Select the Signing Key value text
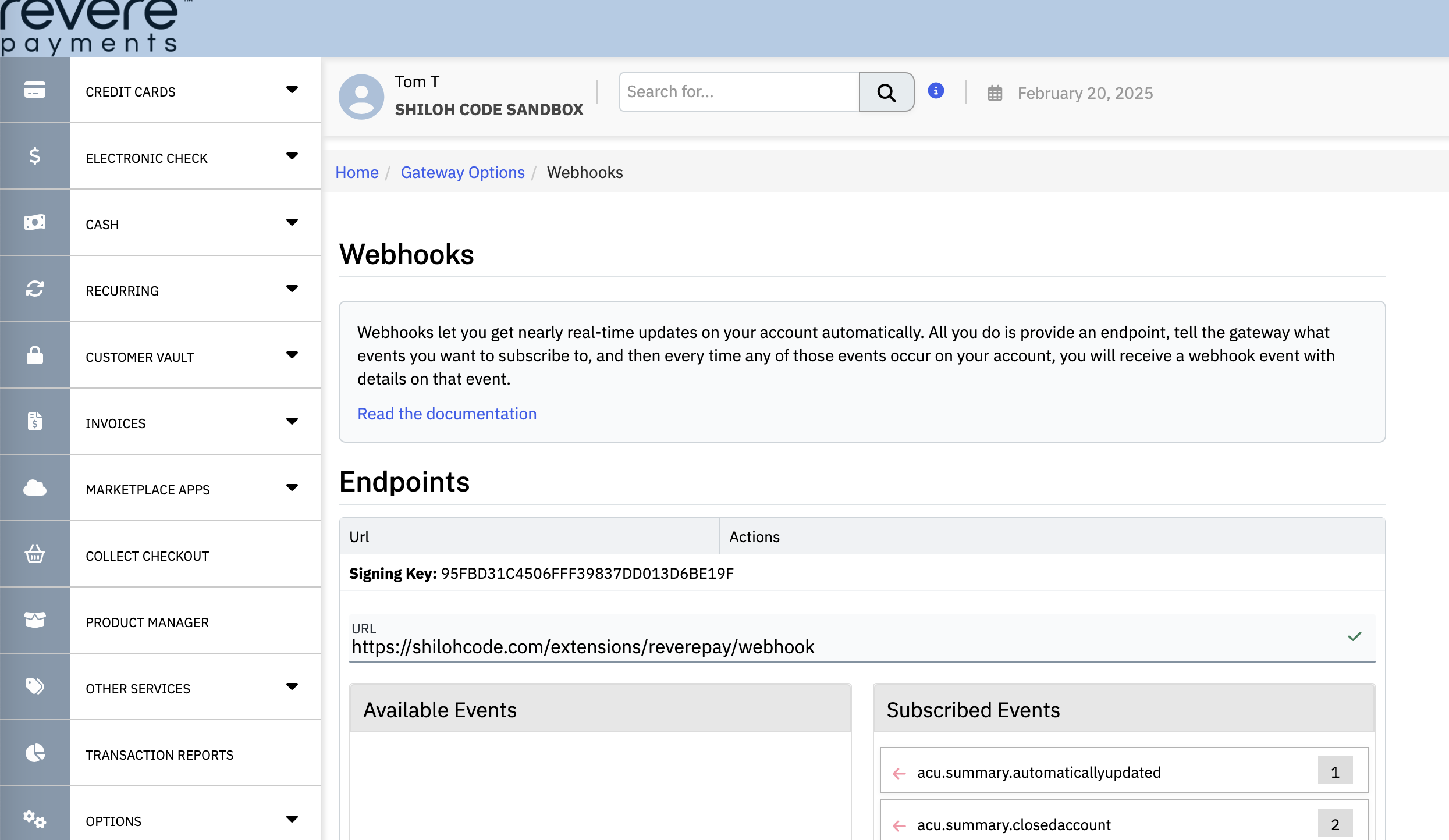Viewport: 1449px width, 840px height. (x=587, y=574)
